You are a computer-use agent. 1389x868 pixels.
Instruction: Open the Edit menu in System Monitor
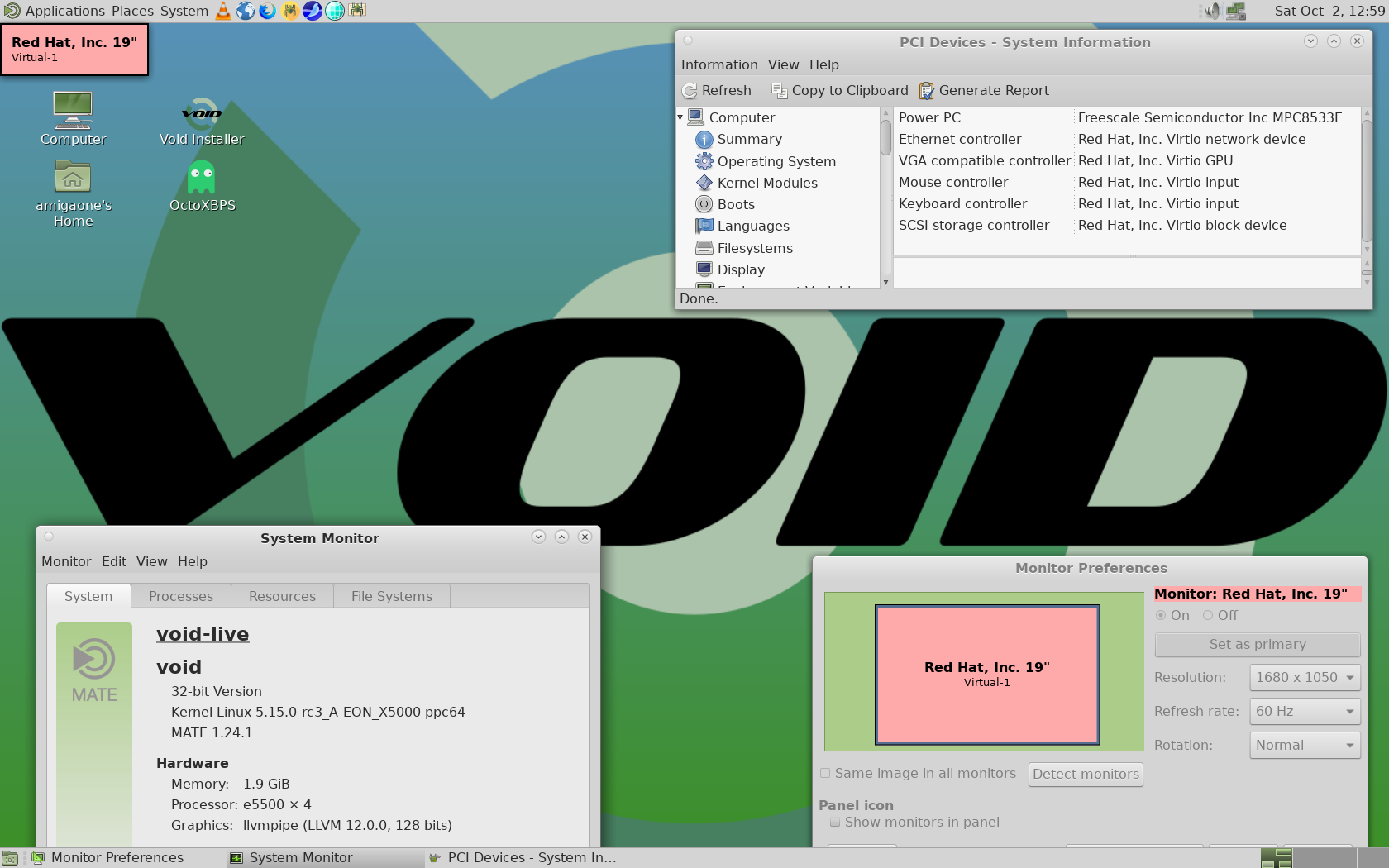pos(114,562)
